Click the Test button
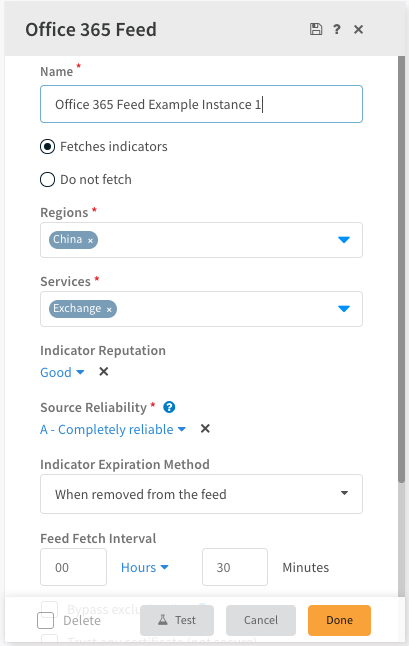This screenshot has width=409, height=646. pyautogui.click(x=177, y=620)
